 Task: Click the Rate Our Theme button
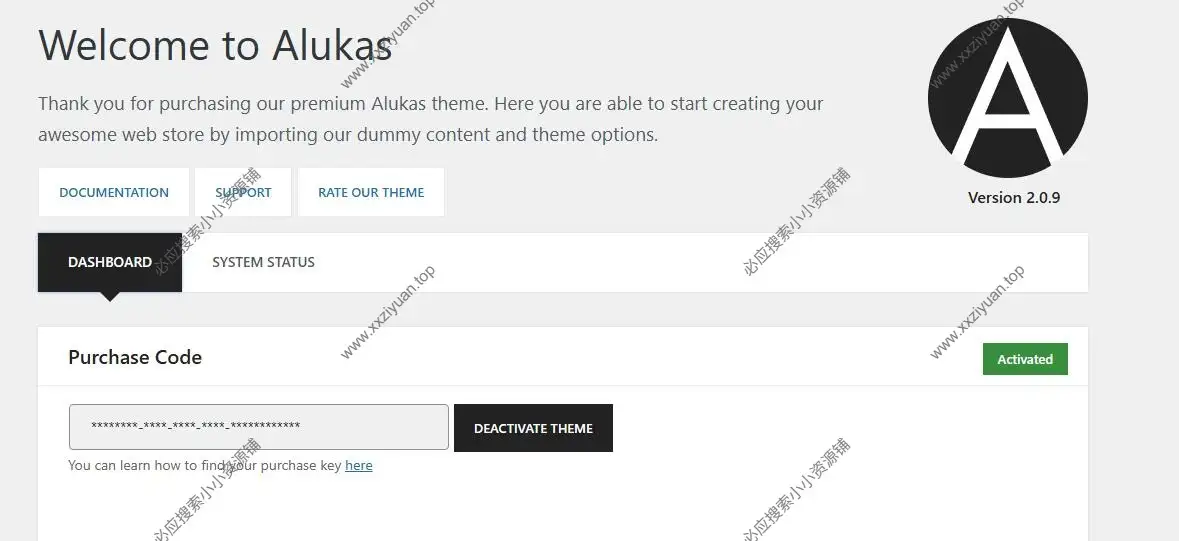(x=371, y=192)
